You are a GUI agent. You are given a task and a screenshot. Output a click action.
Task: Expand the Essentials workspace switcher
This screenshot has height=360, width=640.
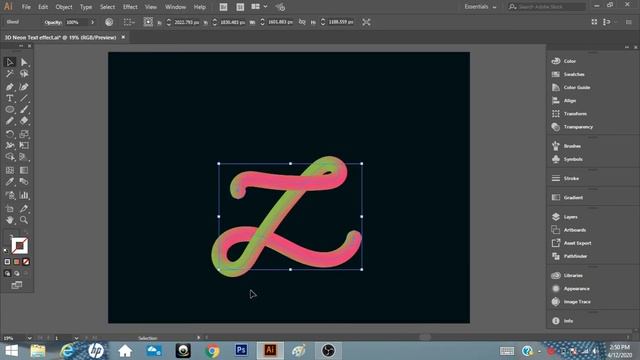pos(480,7)
